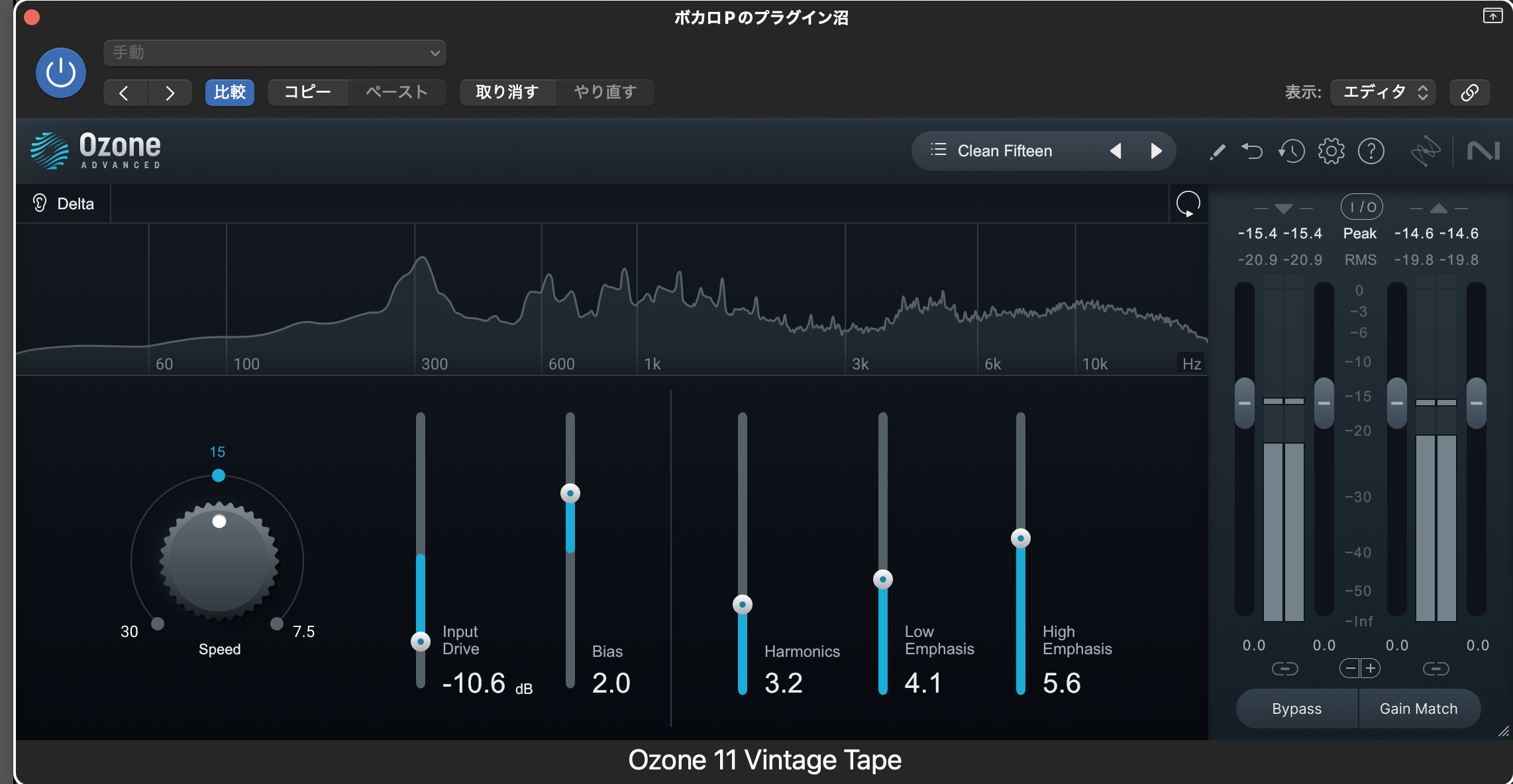Image resolution: width=1513 pixels, height=784 pixels.
Task: Click the RMS meter label
Action: (x=1360, y=260)
